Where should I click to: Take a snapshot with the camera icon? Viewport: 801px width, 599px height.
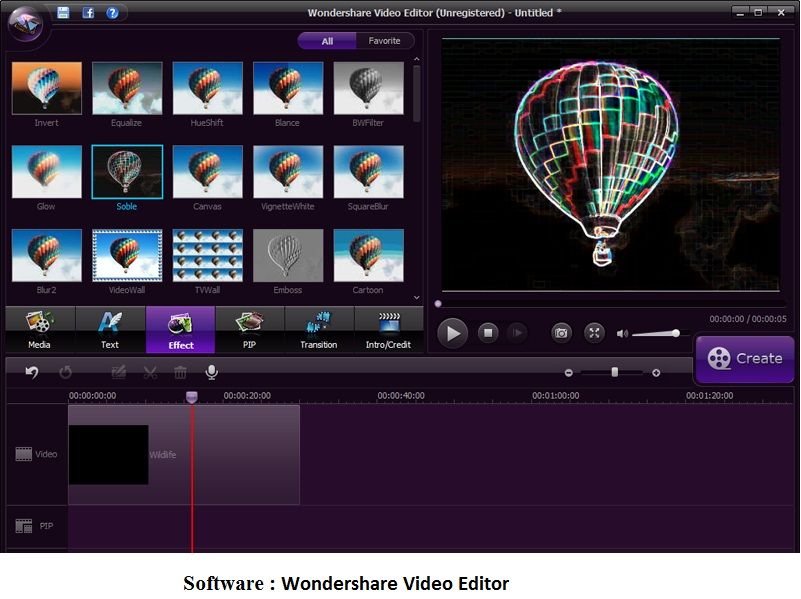click(x=562, y=333)
